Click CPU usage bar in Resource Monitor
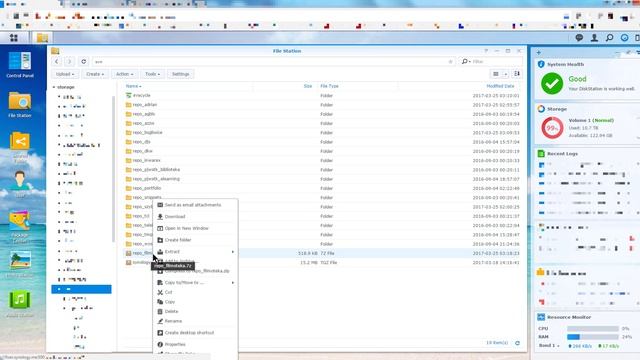The image size is (640, 360). tap(593, 328)
